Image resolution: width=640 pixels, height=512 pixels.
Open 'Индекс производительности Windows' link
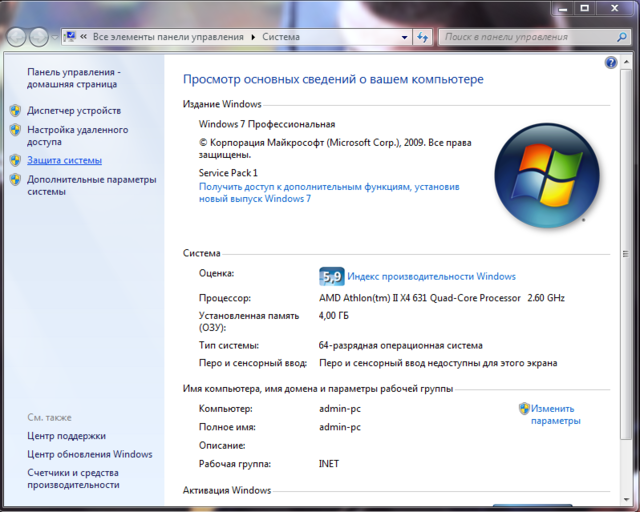431,276
